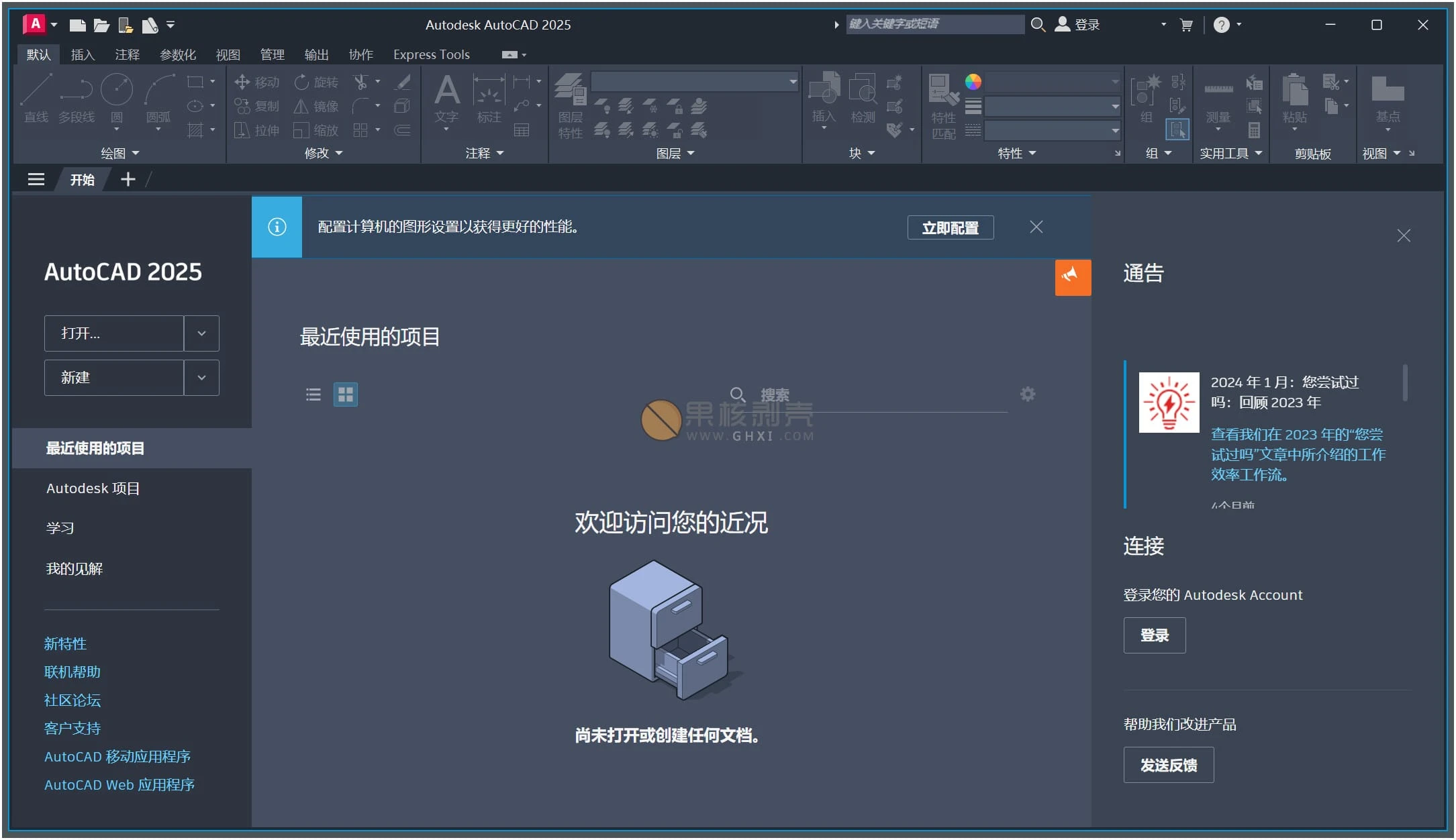Click the 登录 button under 连接

click(1155, 635)
